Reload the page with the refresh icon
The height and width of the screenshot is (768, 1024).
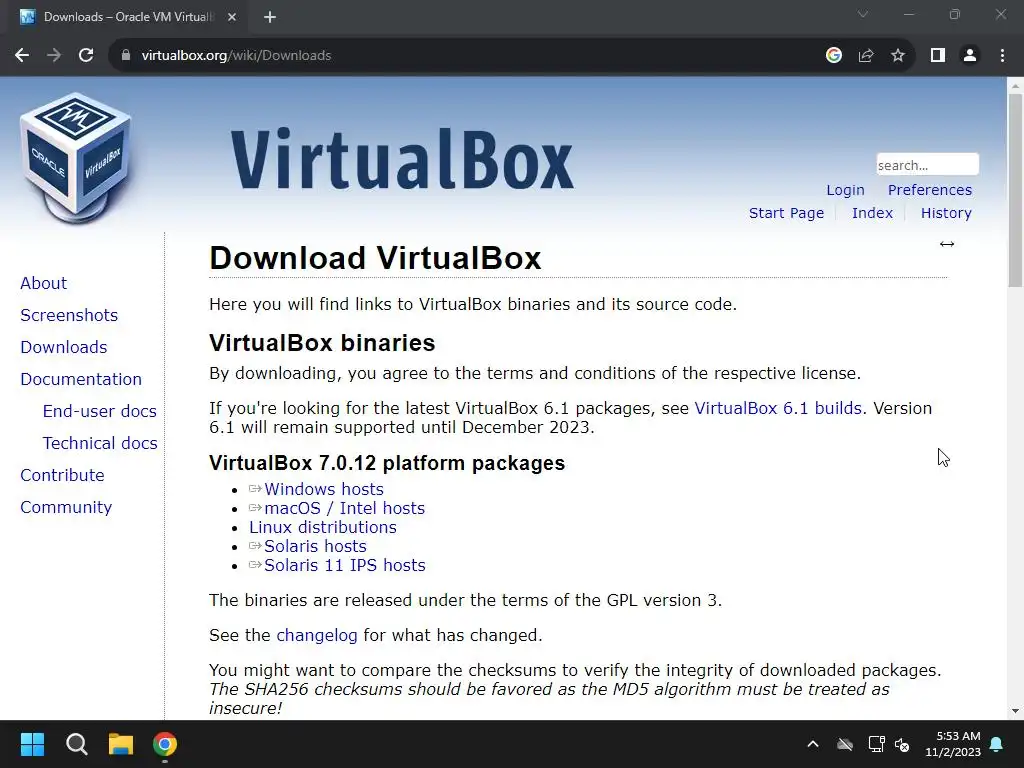point(86,56)
